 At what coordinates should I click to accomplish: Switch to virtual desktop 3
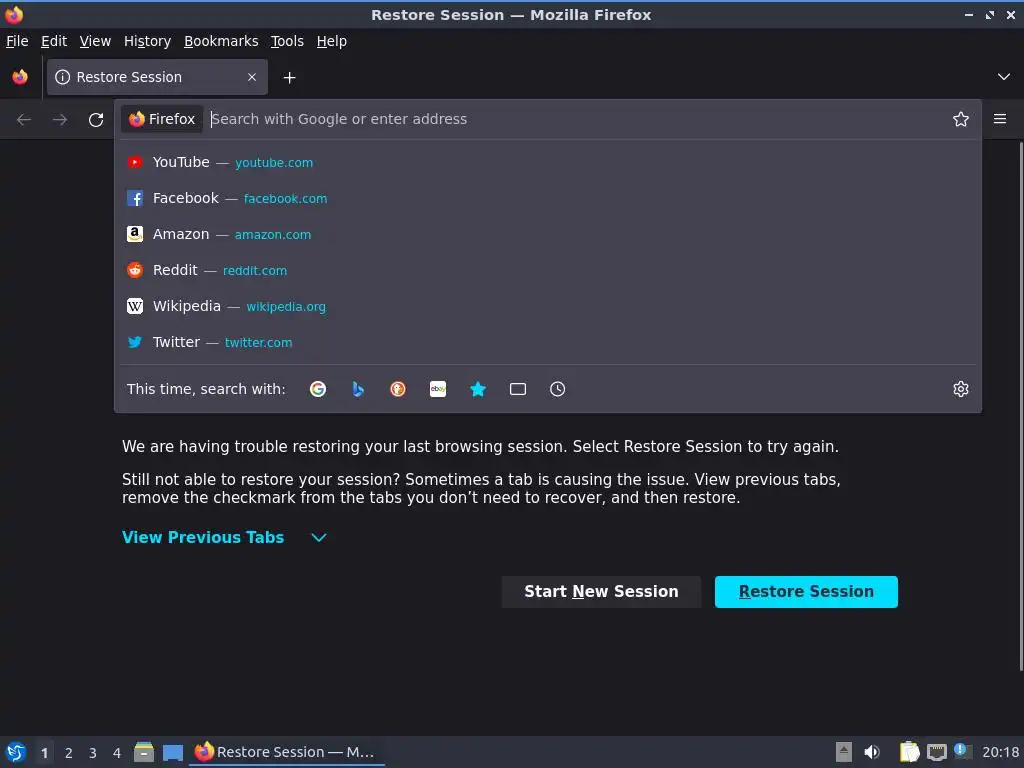(x=93, y=753)
